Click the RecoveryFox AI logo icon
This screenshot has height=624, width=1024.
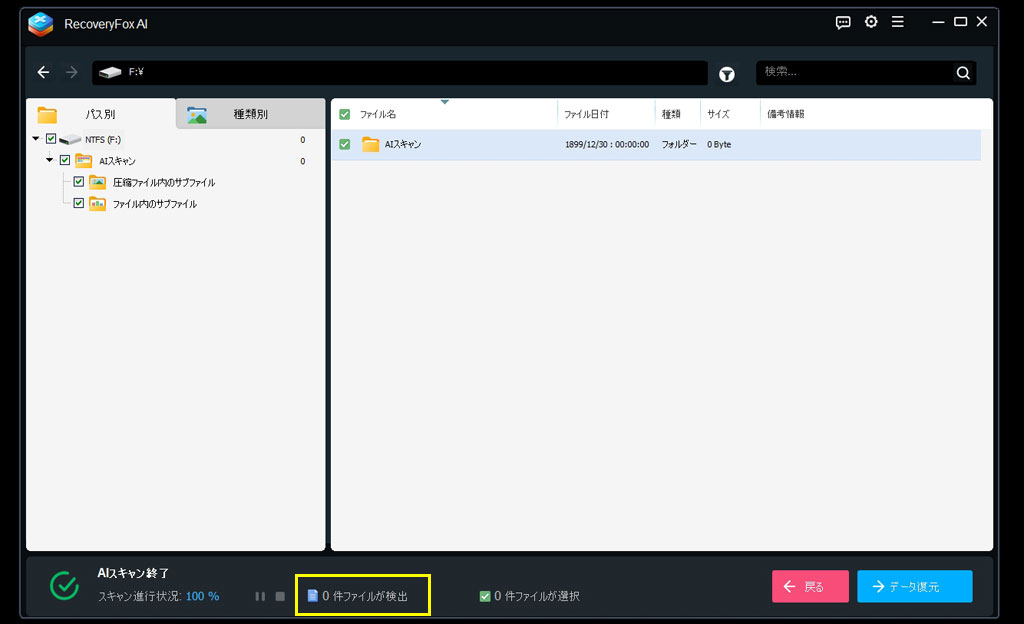tap(41, 23)
